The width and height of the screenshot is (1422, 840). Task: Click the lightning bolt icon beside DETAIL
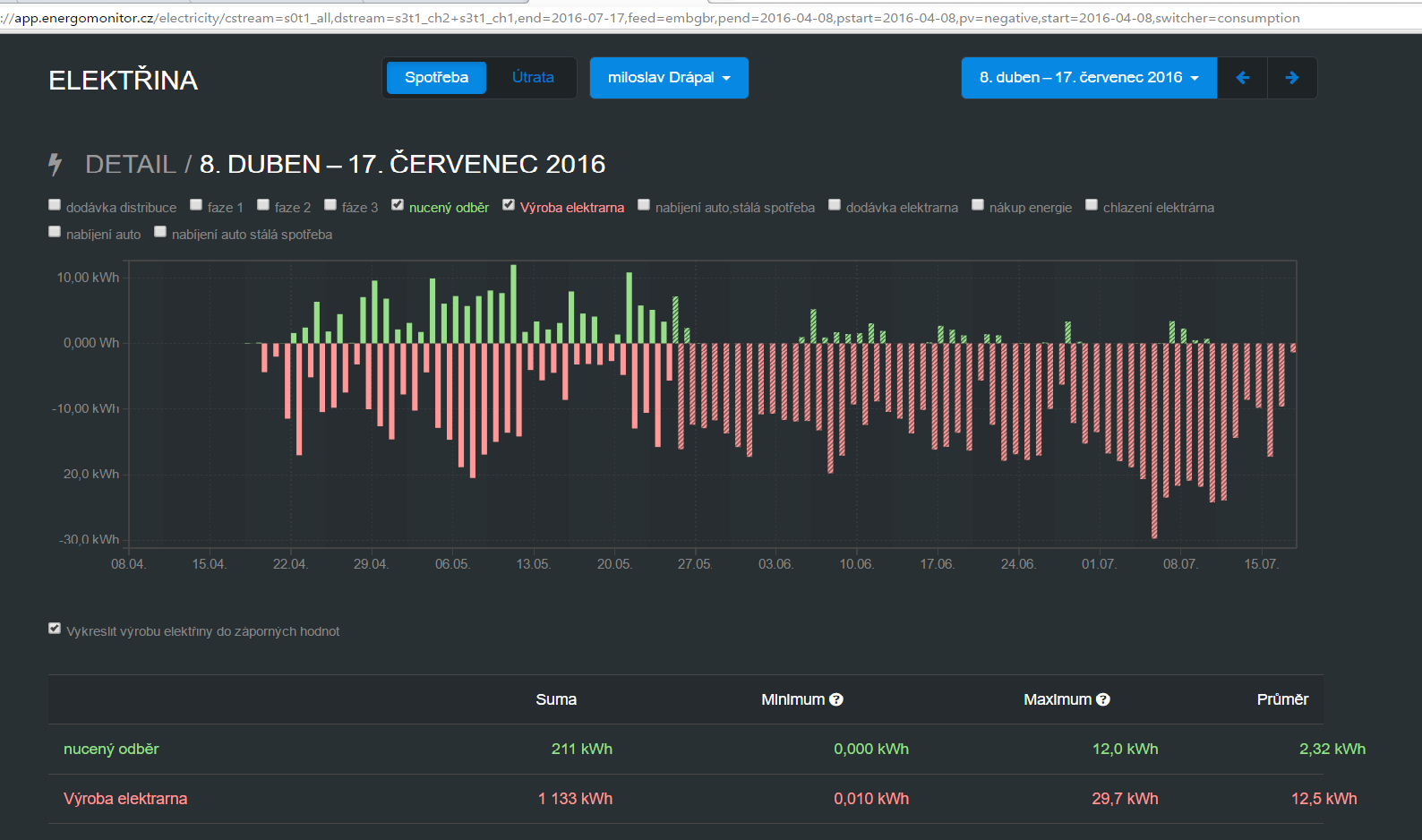[x=56, y=164]
